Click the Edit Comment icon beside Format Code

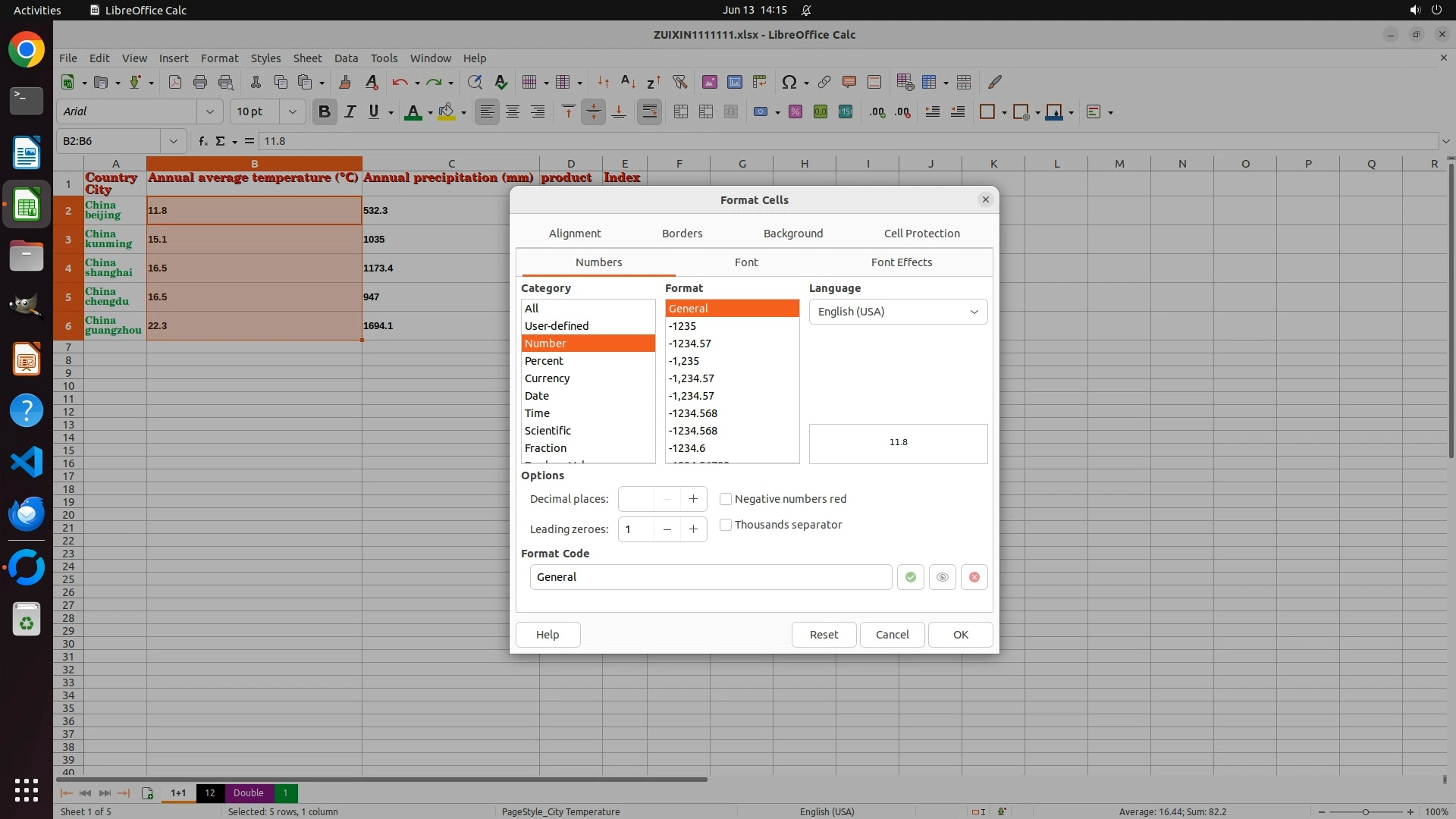tap(942, 577)
